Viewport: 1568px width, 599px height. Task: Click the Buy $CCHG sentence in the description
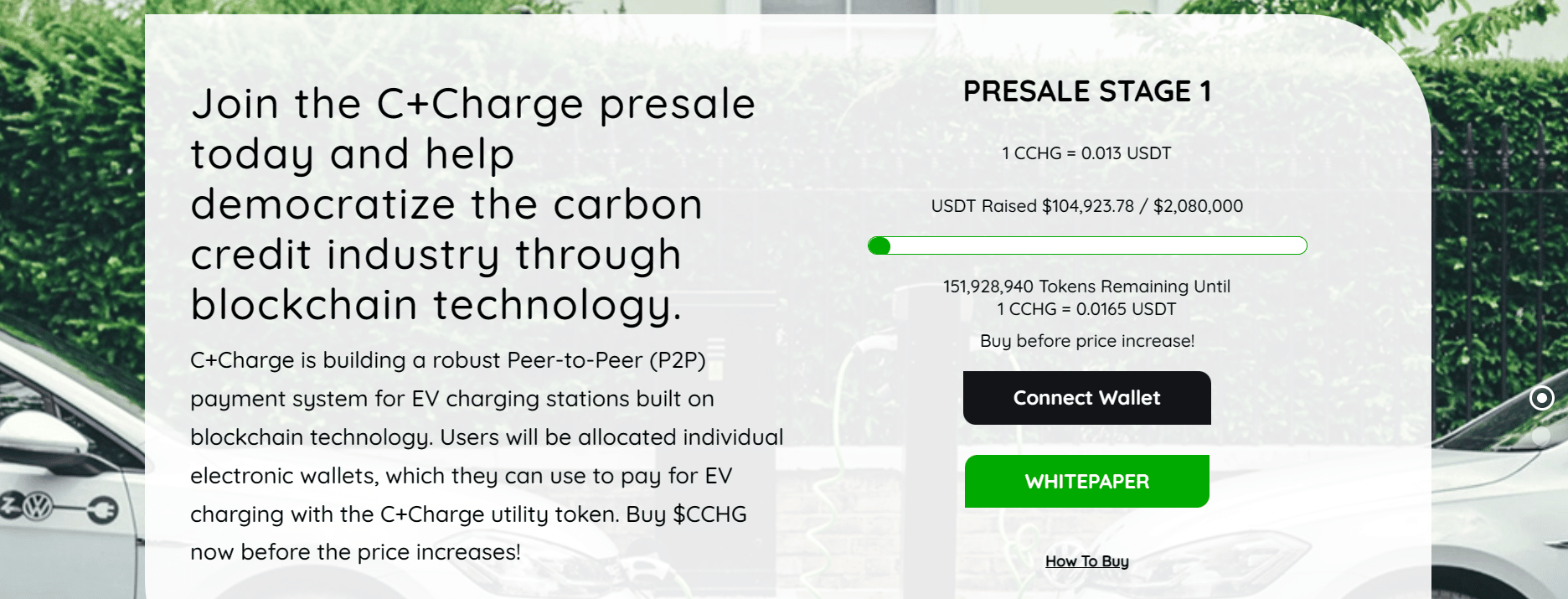click(468, 533)
